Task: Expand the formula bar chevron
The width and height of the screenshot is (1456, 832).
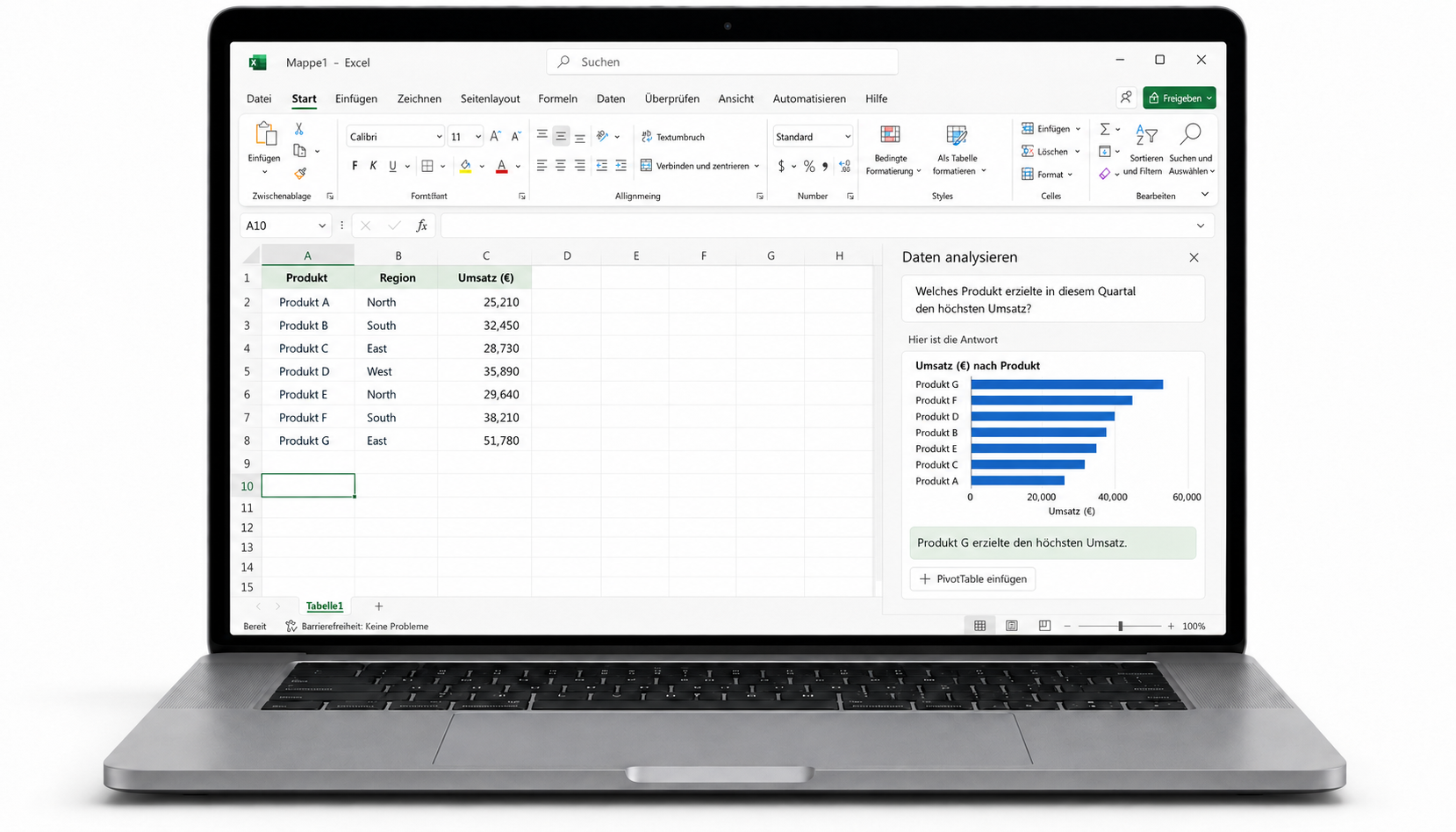Action: tap(1201, 226)
